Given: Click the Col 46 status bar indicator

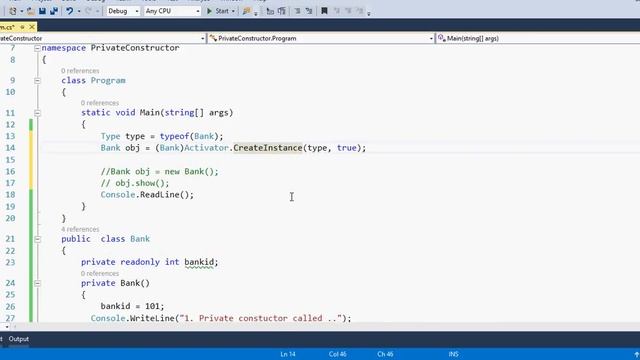Looking at the screenshot, I should click(338, 354).
